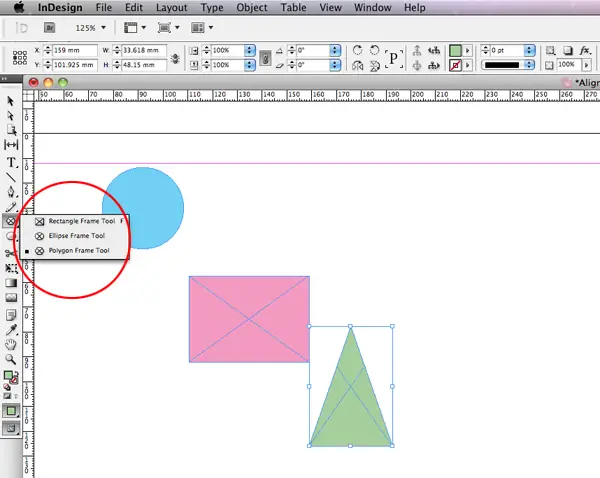Click the select container icon
Screen dimensions: 600x478
[417, 50]
